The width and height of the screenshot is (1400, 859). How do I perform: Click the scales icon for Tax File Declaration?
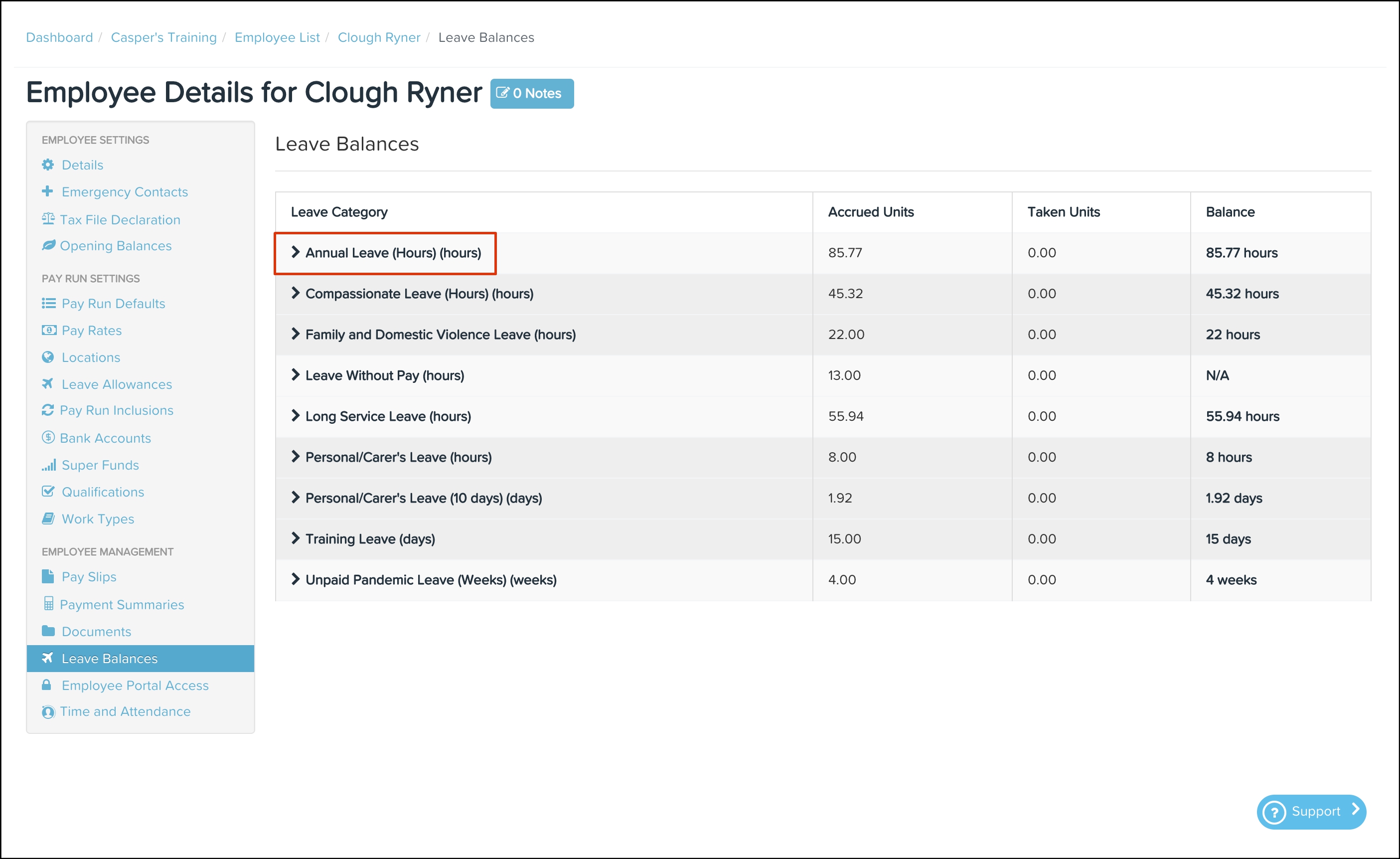pos(48,219)
